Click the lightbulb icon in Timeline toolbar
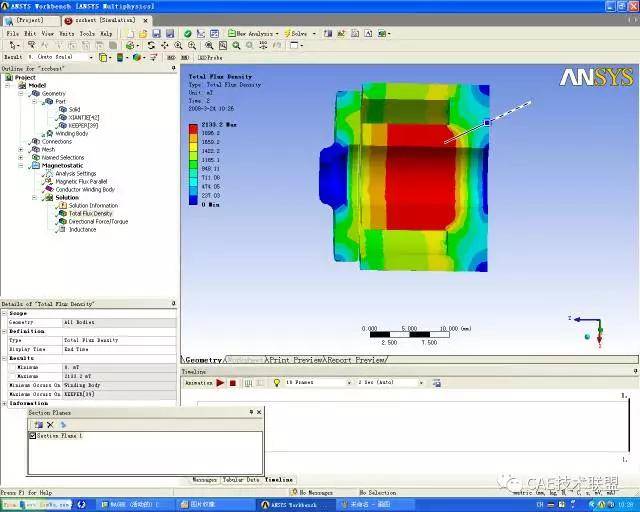This screenshot has height=512, width=640. 277,383
